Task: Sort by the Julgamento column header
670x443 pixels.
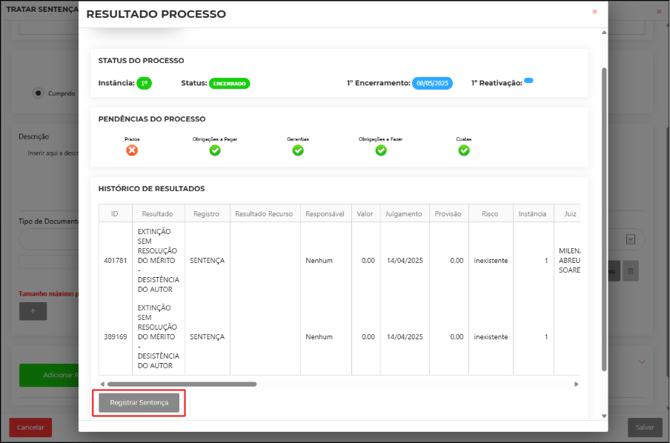Action: point(404,214)
